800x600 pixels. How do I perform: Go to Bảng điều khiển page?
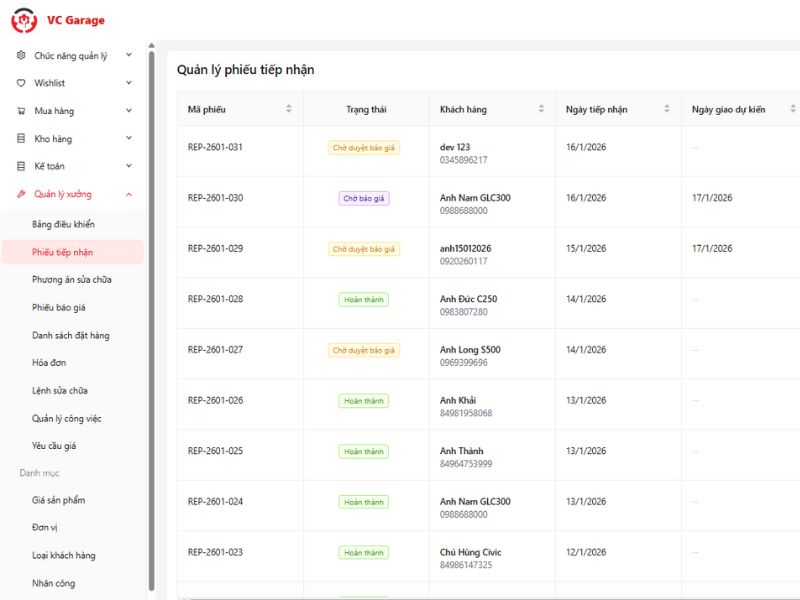pyautogui.click(x=63, y=224)
